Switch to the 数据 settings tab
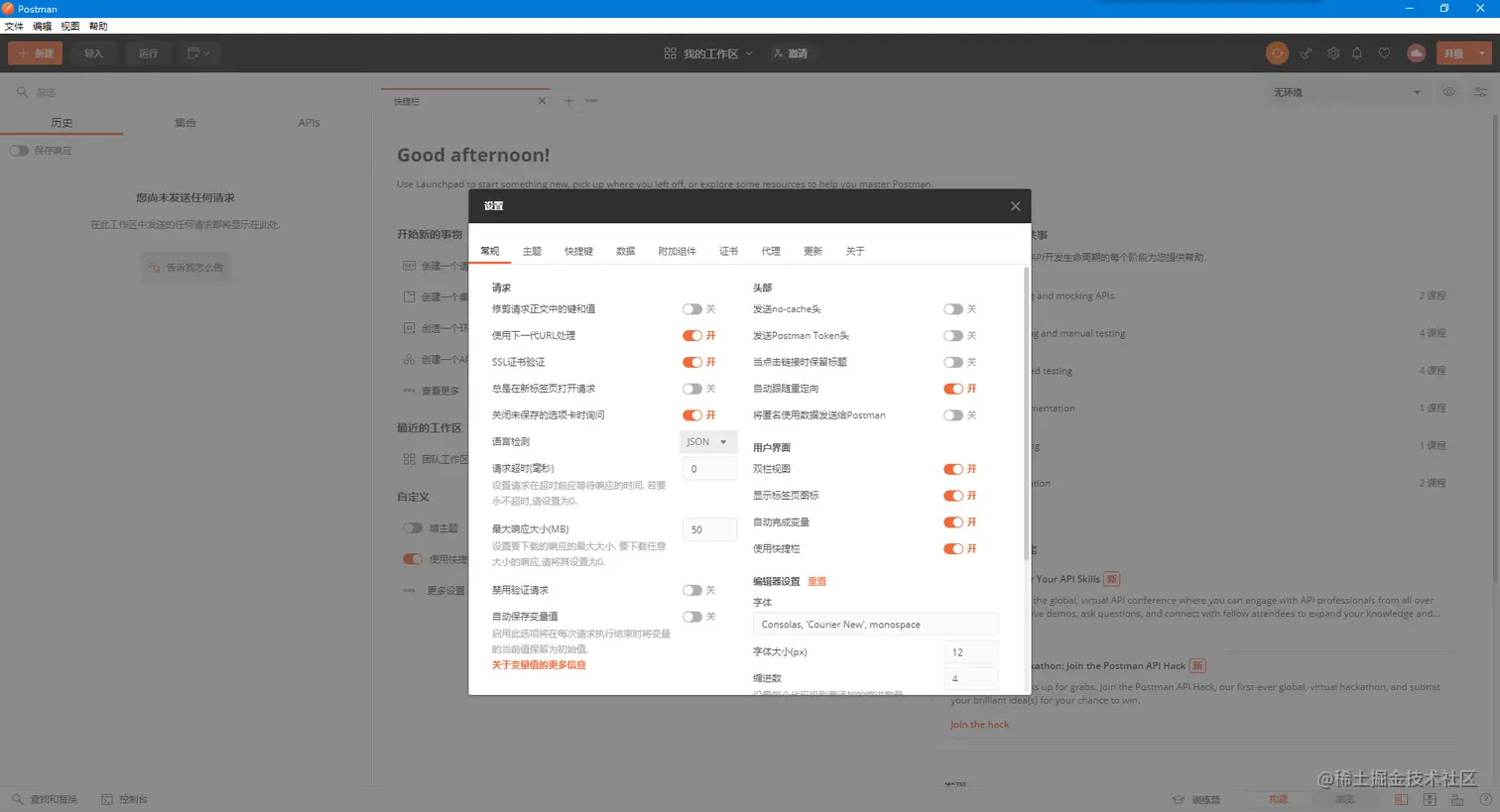 (626, 251)
